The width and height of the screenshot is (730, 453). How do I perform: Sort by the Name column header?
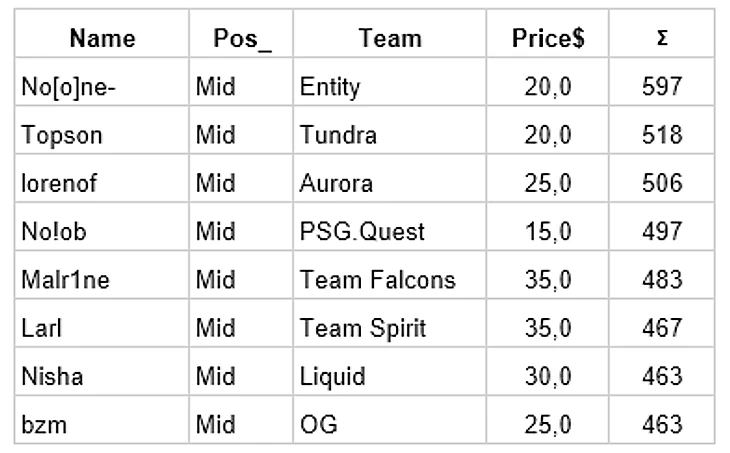[101, 38]
